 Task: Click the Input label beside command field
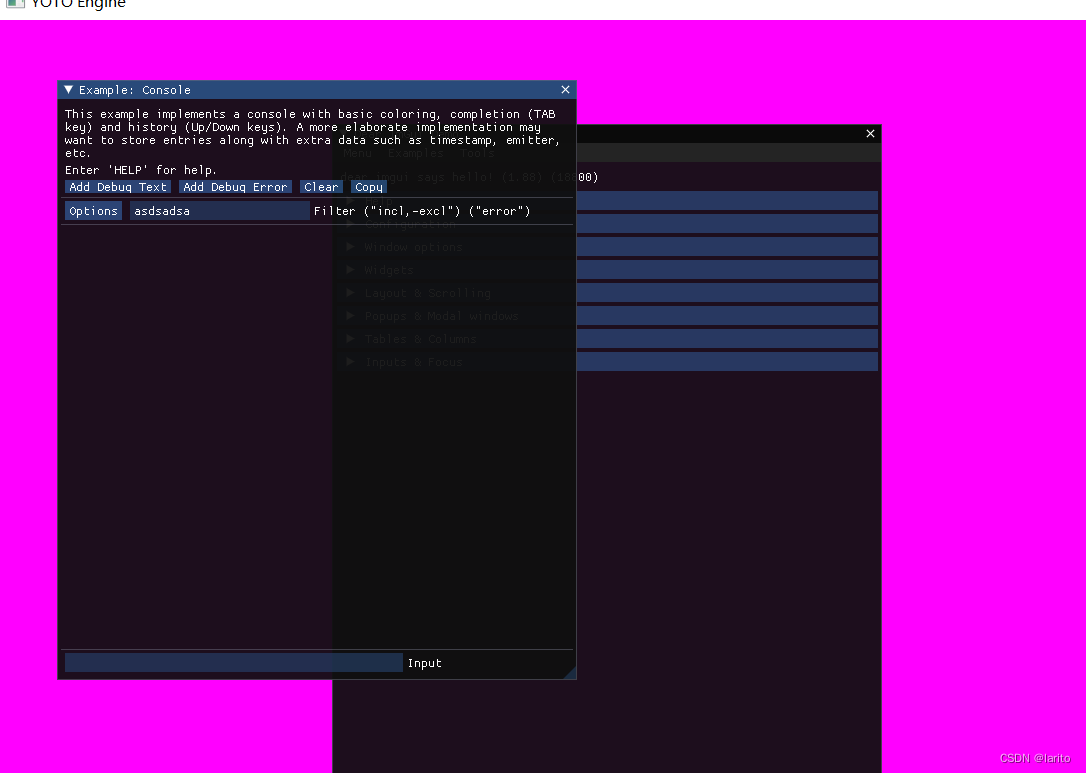(425, 663)
